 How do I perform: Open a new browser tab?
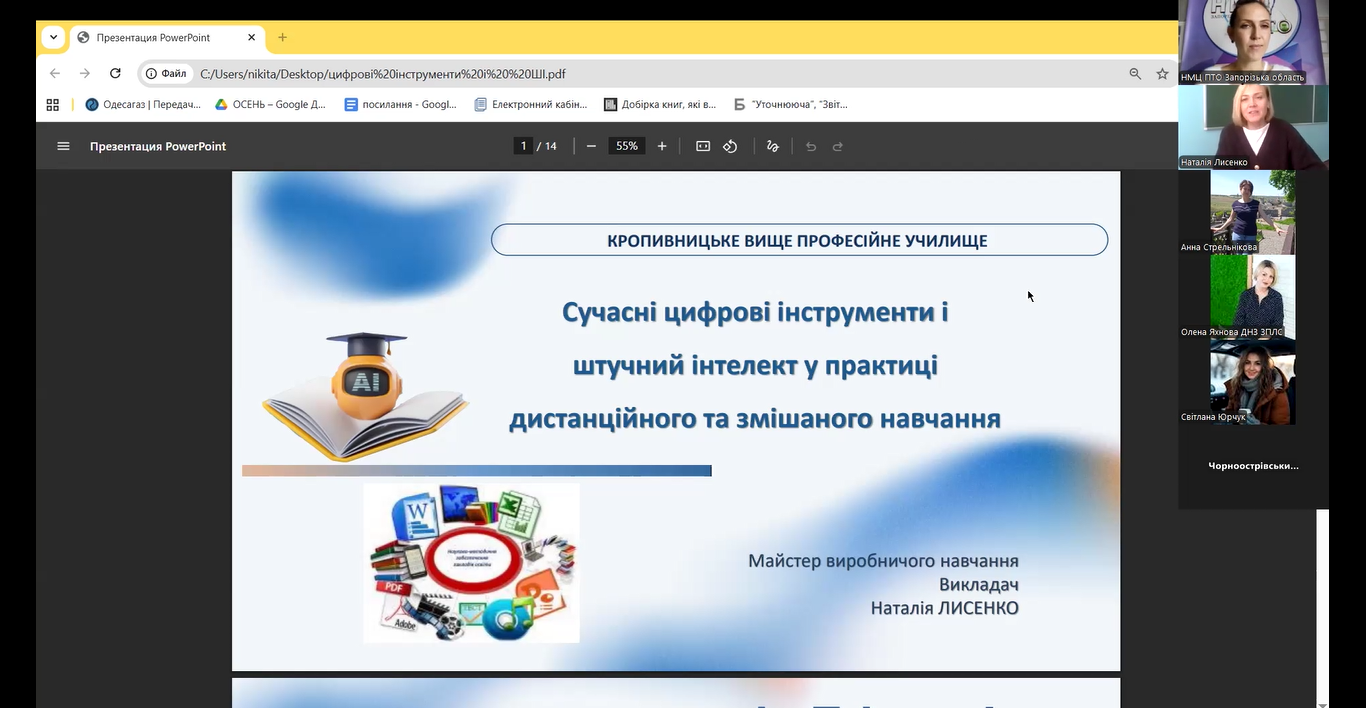(x=282, y=38)
